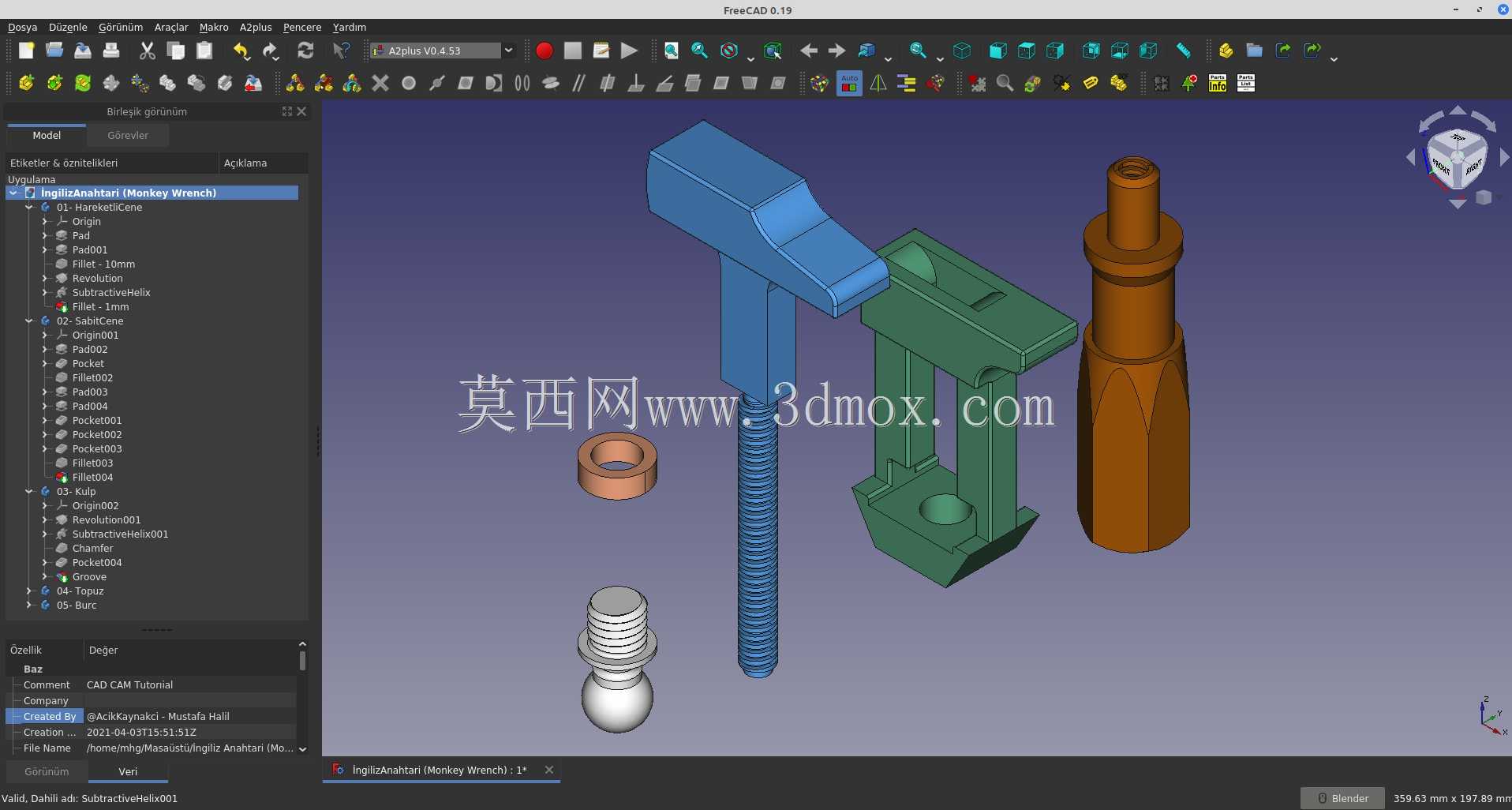This screenshot has width=1512, height=810.
Task: Rotate view with navigation cube up arrow
Action: click(x=1458, y=110)
